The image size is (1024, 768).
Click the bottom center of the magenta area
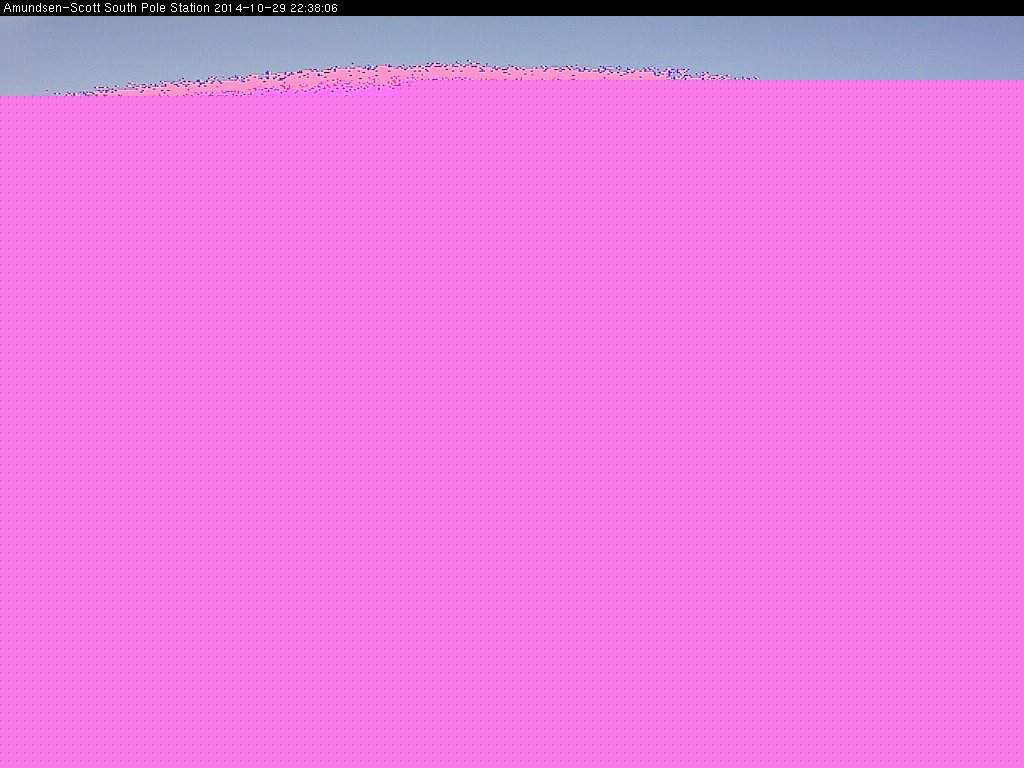512,760
